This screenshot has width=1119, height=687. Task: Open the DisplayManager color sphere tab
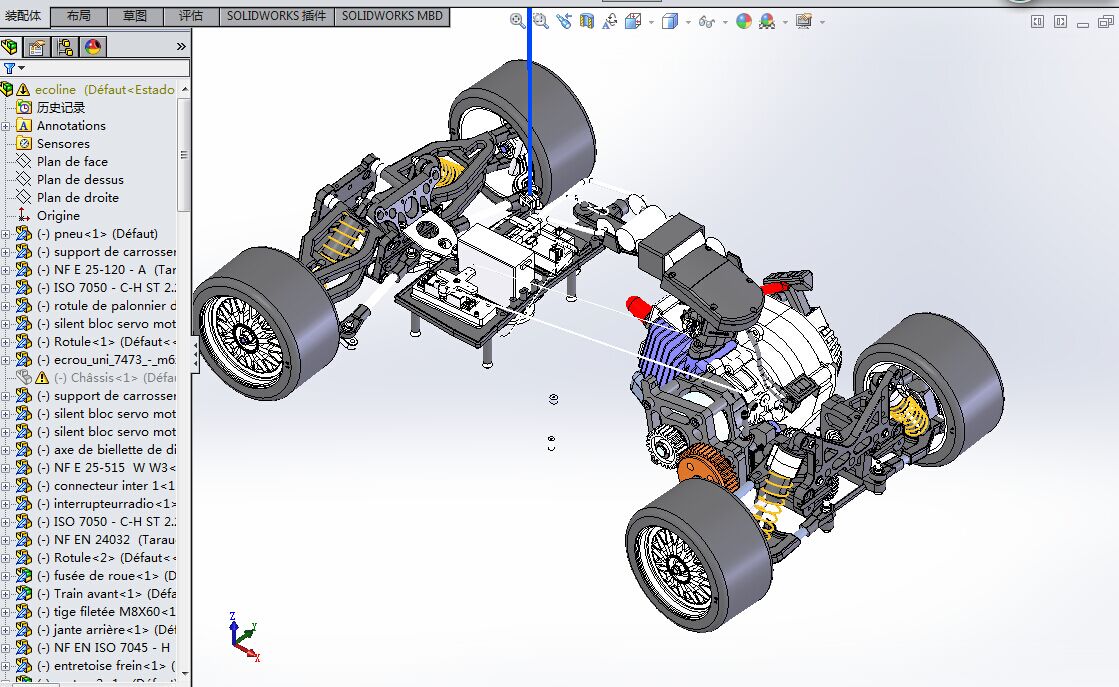[x=92, y=47]
